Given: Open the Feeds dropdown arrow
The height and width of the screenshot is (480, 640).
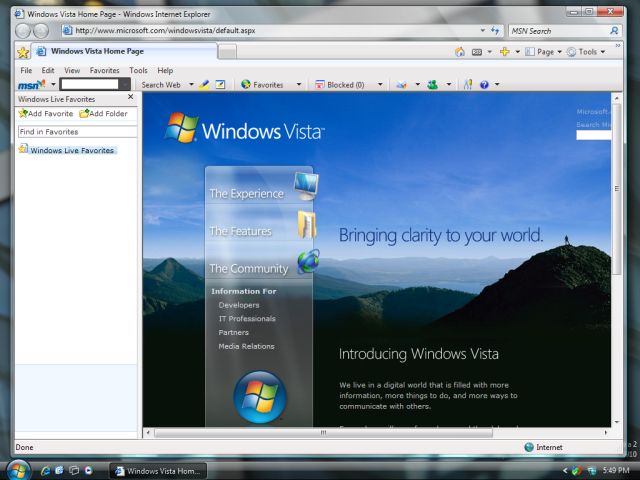Looking at the screenshot, I should click(x=489, y=52).
